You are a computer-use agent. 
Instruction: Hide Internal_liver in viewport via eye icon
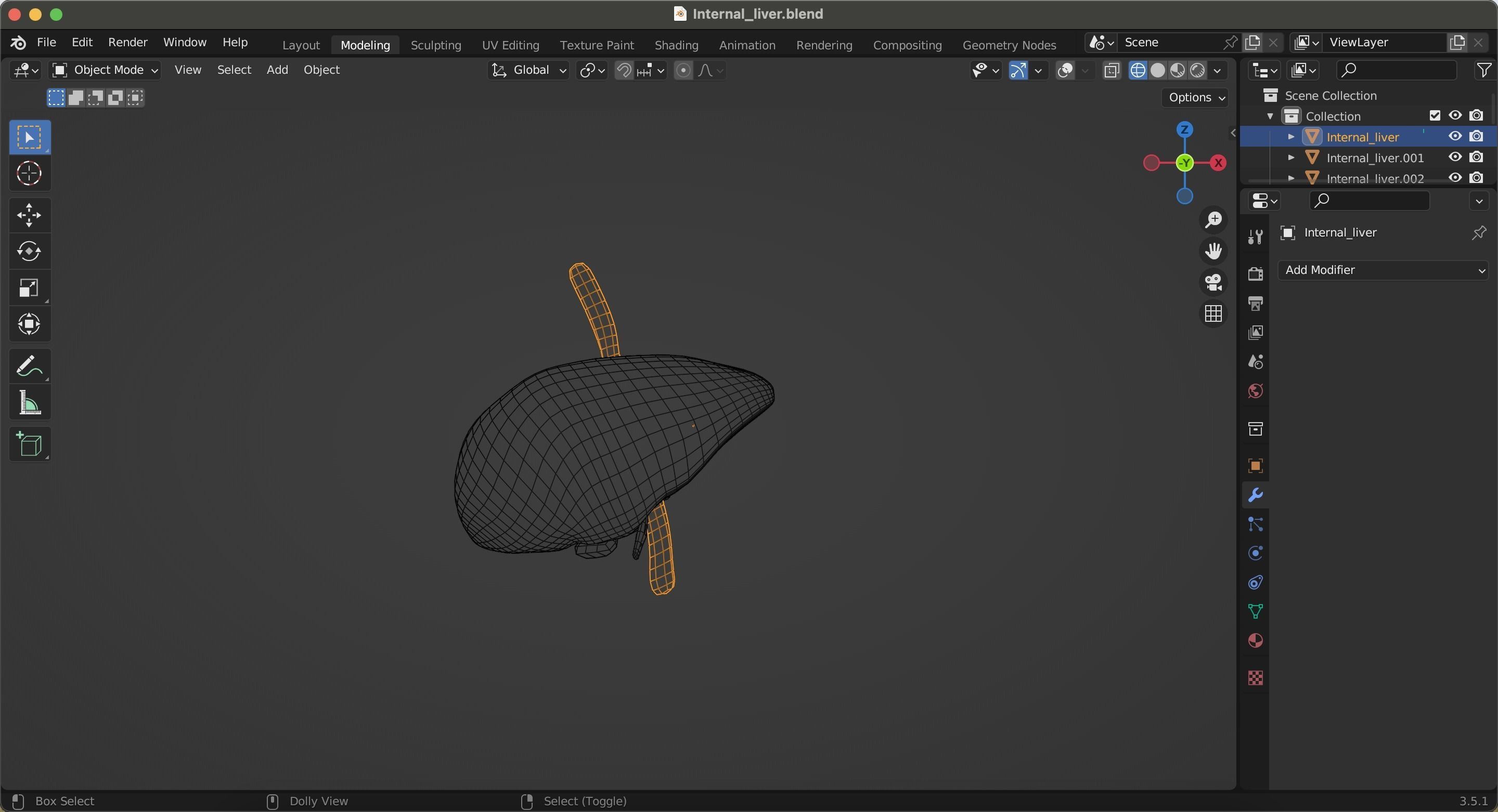tap(1455, 137)
